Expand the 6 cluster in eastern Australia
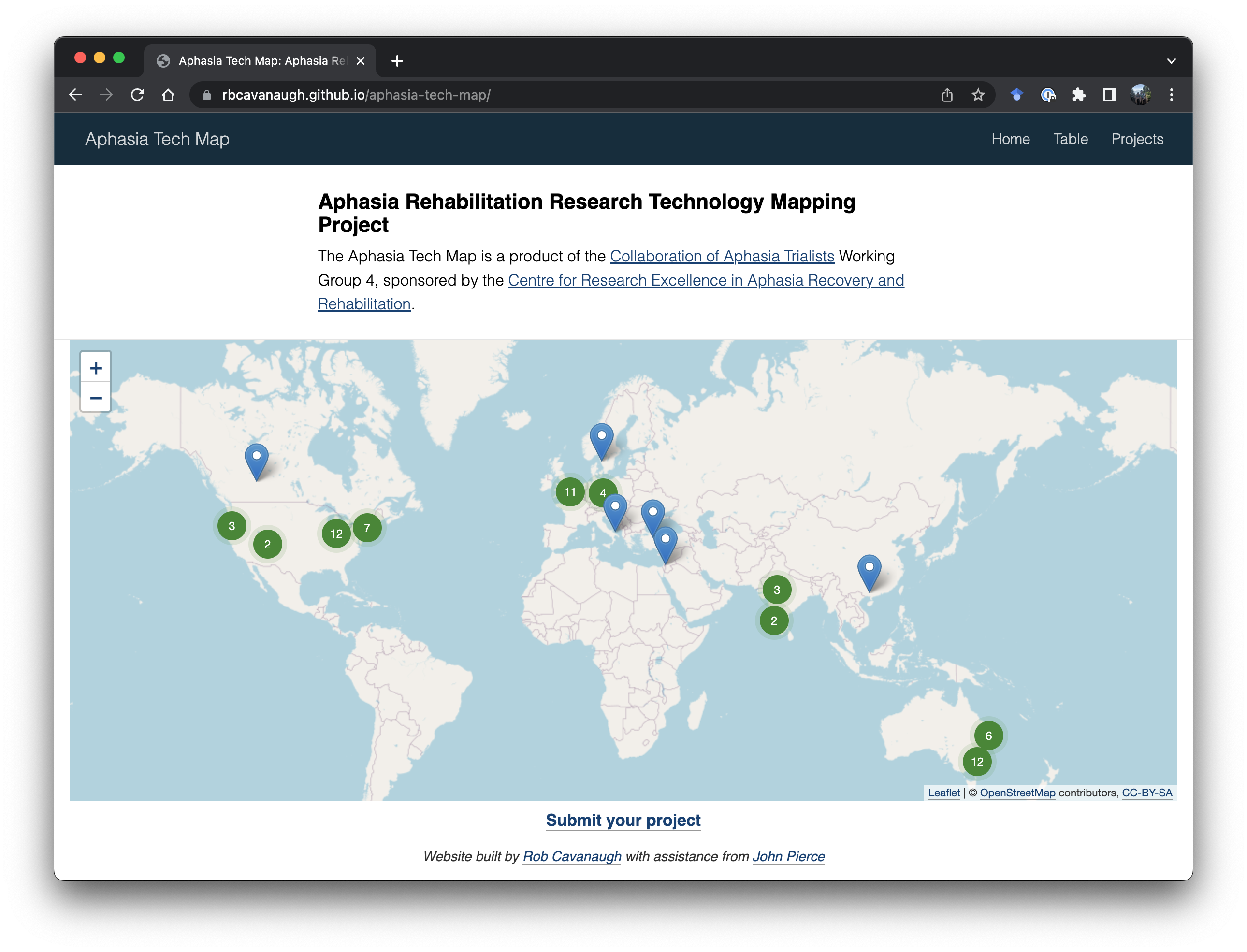 pos(988,736)
